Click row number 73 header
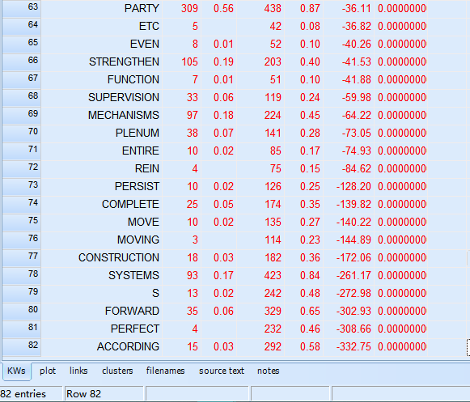Image resolution: width=470 pixels, height=402 pixels. pyautogui.click(x=22, y=186)
